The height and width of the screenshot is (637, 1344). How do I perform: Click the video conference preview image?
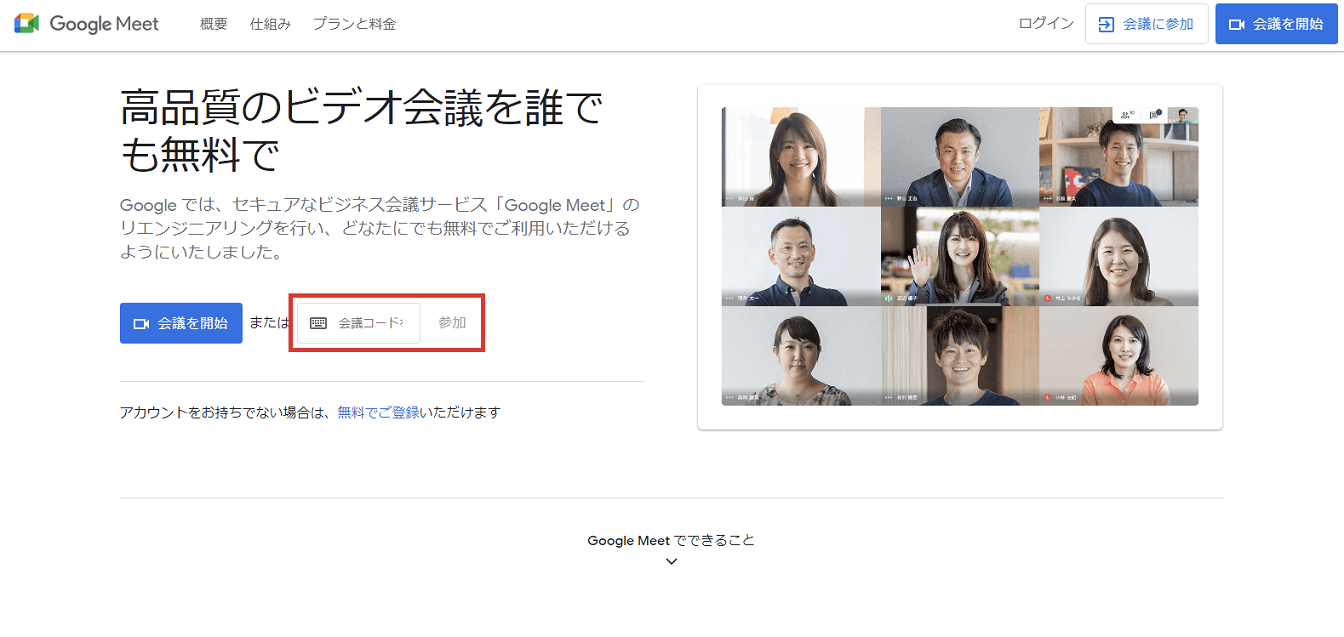(x=960, y=255)
